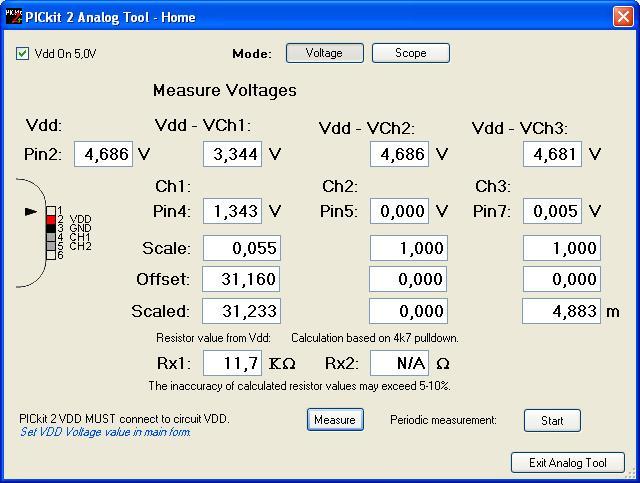
Task: Start periodic measurement
Action: click(x=552, y=421)
